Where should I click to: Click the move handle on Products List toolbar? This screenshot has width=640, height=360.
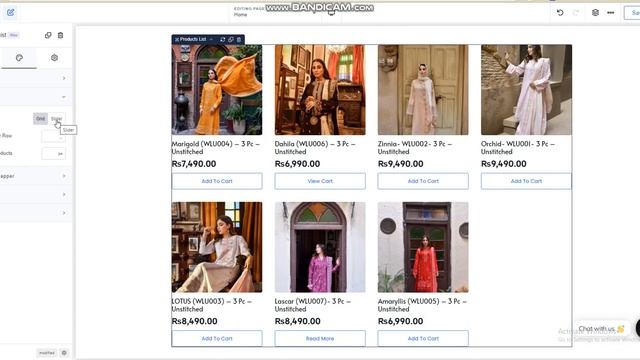click(x=177, y=40)
